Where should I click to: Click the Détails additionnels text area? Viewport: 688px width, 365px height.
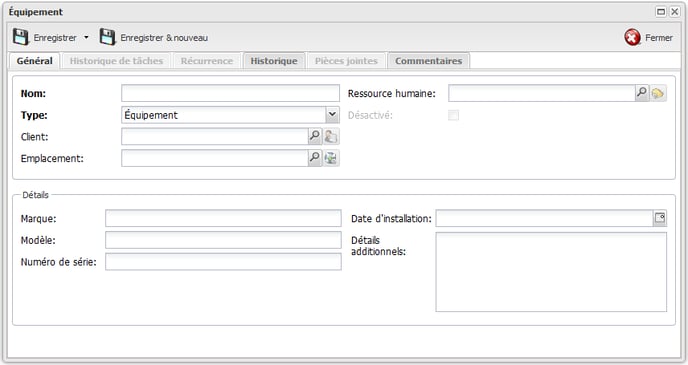(551, 272)
